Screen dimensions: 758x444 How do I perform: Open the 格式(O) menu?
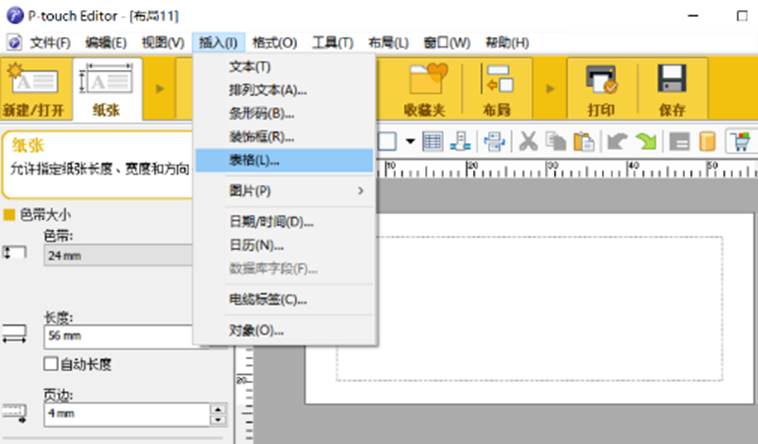point(275,43)
